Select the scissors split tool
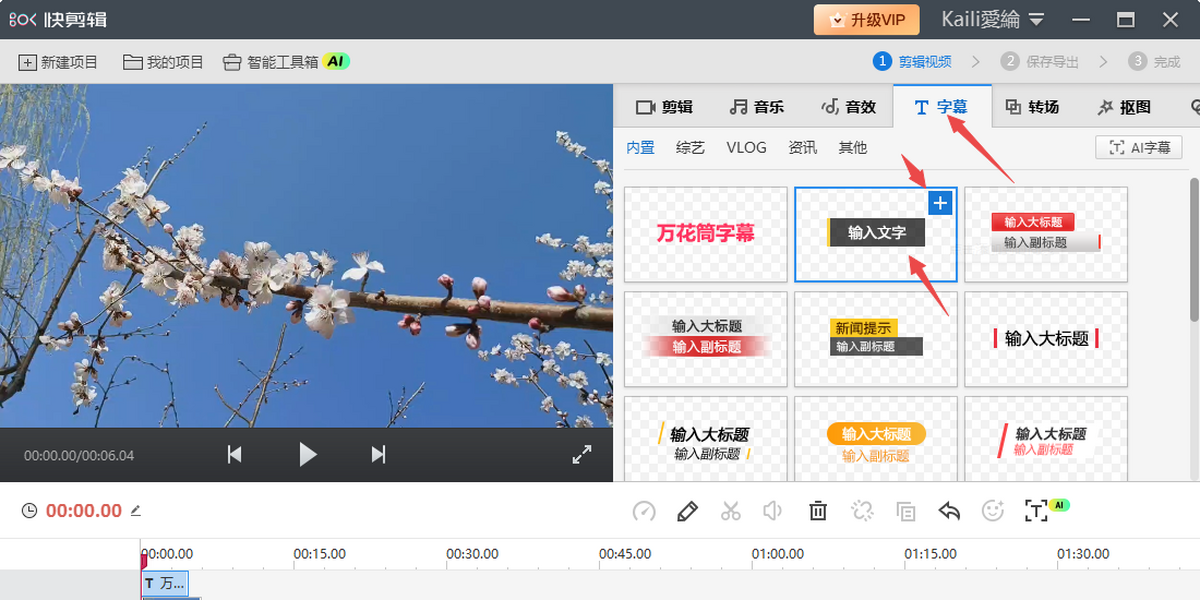This screenshot has height=600, width=1200. click(731, 511)
